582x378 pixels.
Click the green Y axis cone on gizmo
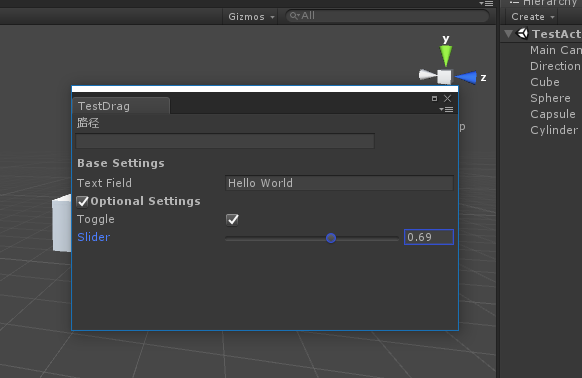(x=446, y=55)
